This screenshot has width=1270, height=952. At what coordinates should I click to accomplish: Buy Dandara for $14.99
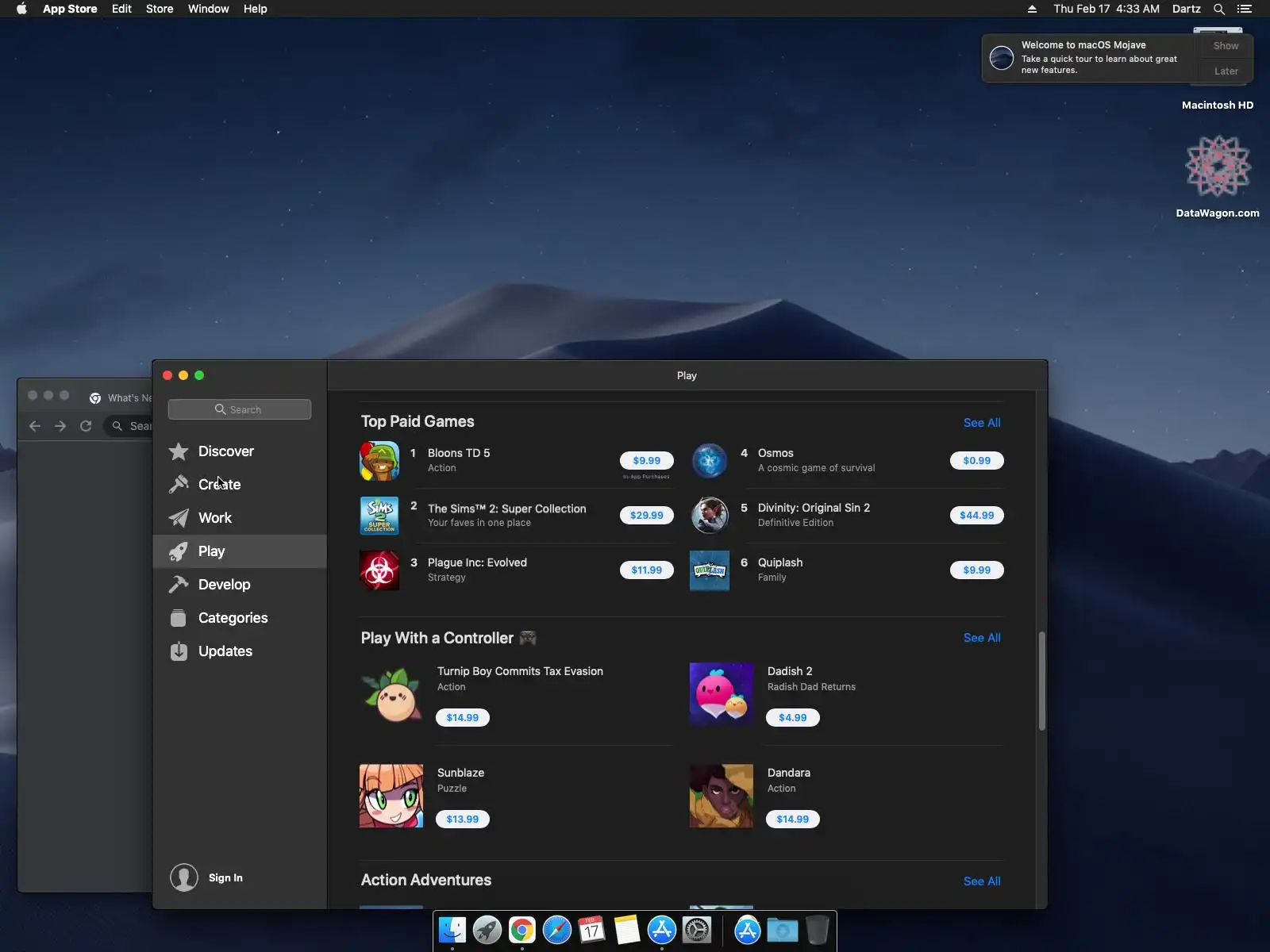point(793,820)
